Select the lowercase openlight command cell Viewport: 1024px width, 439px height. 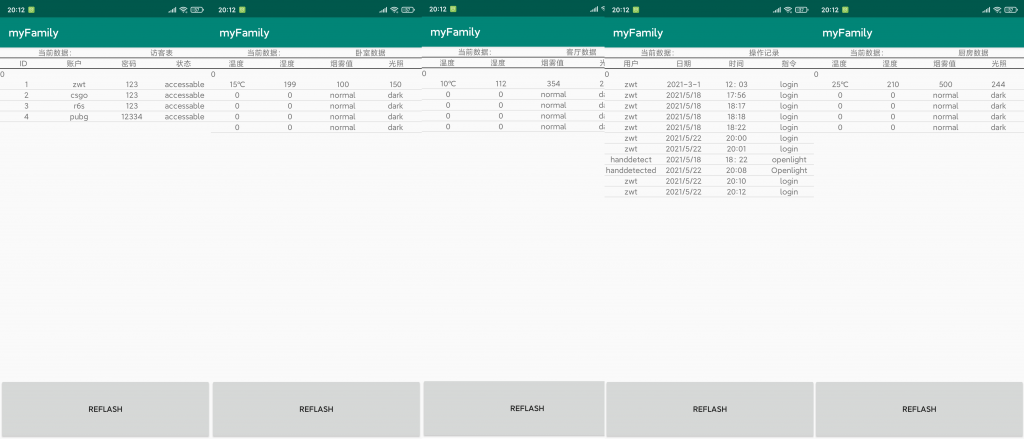(x=789, y=159)
